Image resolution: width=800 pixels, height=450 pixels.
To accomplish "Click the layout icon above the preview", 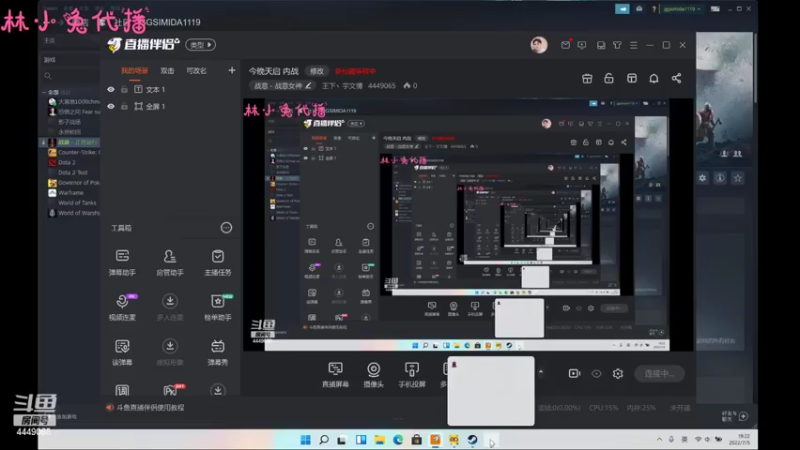I will tap(632, 79).
